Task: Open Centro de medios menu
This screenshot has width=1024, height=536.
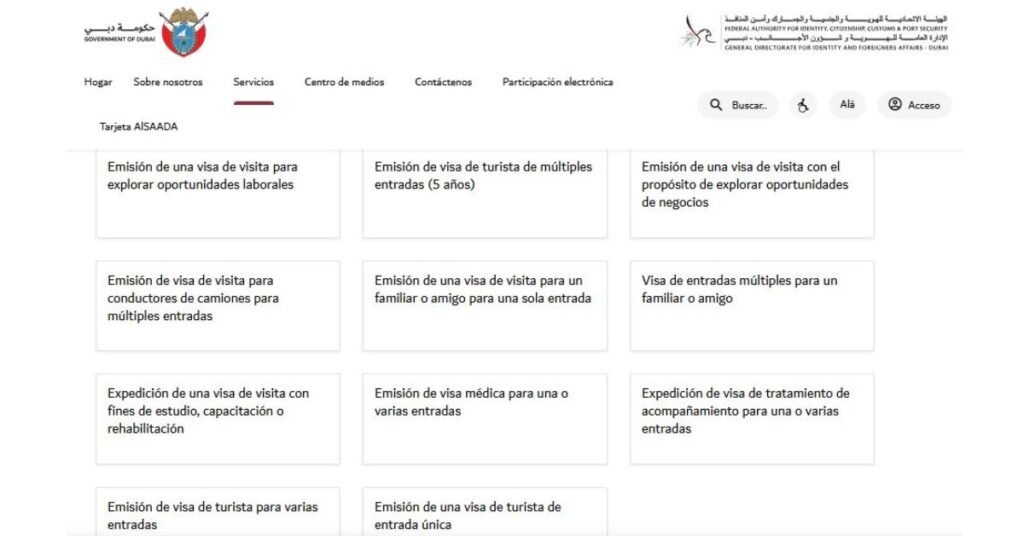Action: pos(344,82)
